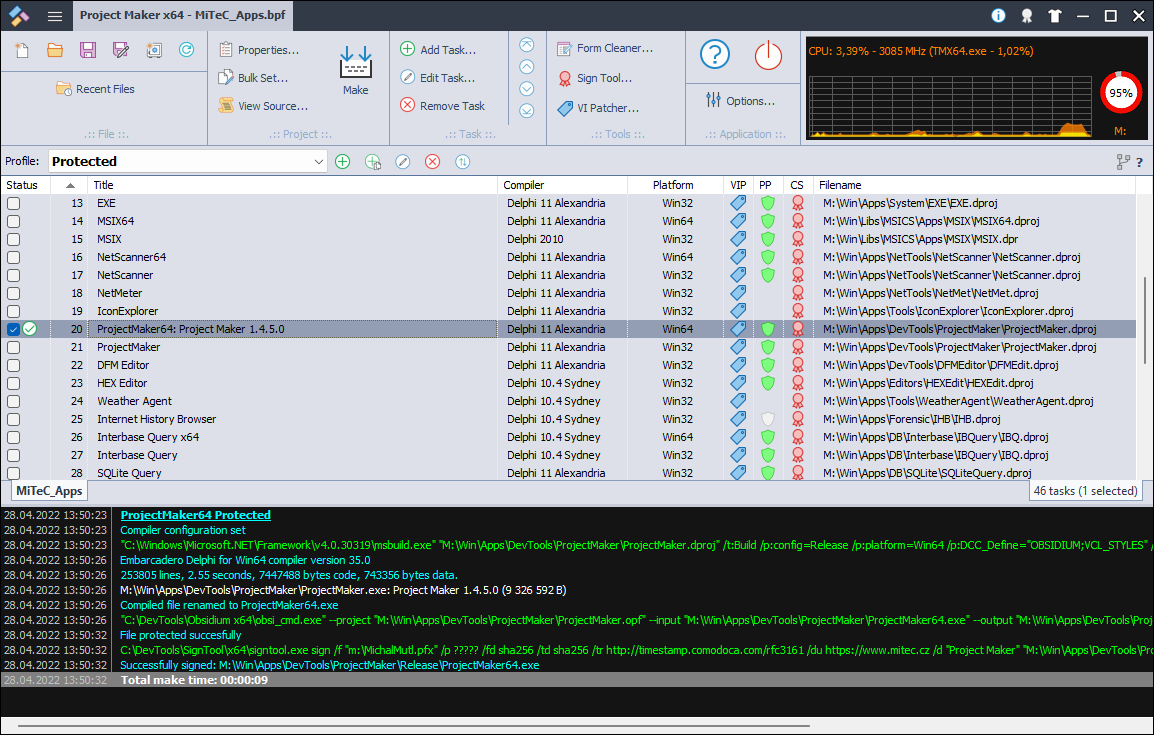The height and width of the screenshot is (735, 1154).
Task: Open project Properties dialog
Action: click(x=259, y=50)
